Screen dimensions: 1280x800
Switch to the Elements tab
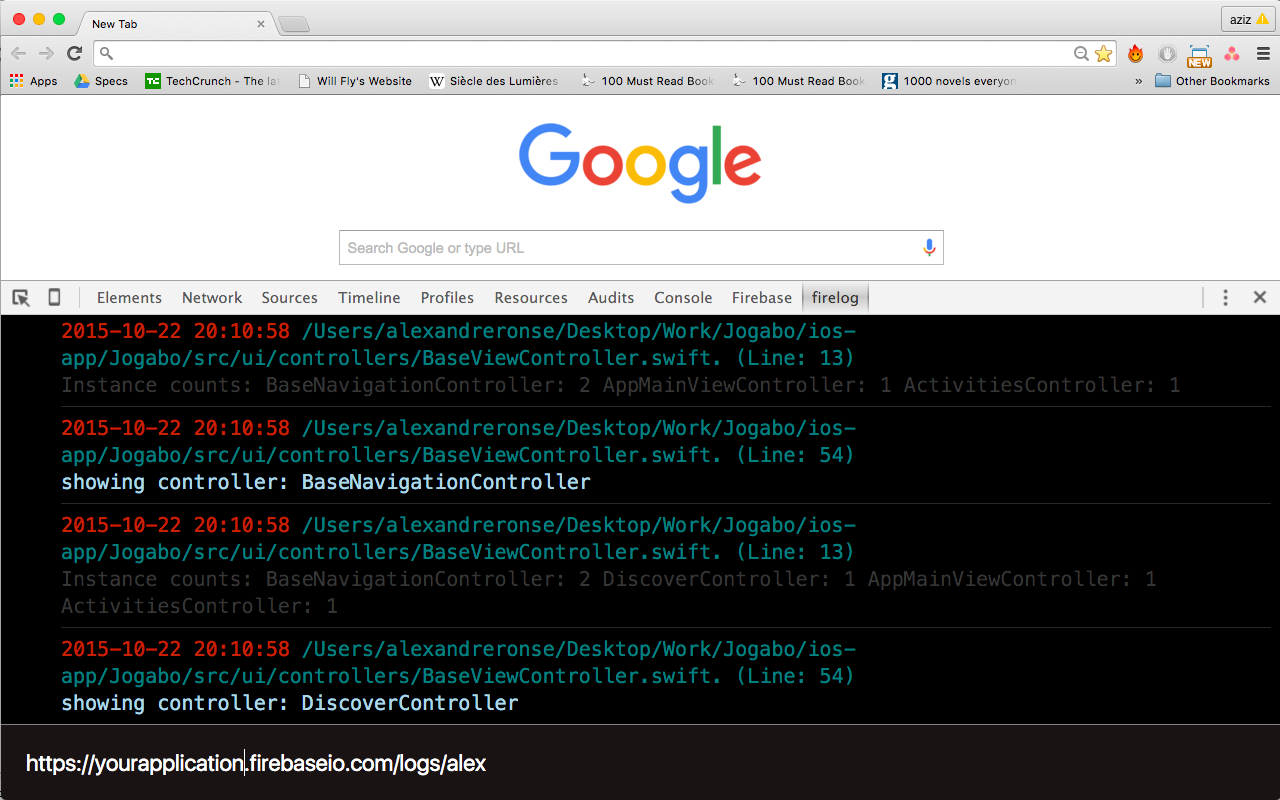coord(129,297)
